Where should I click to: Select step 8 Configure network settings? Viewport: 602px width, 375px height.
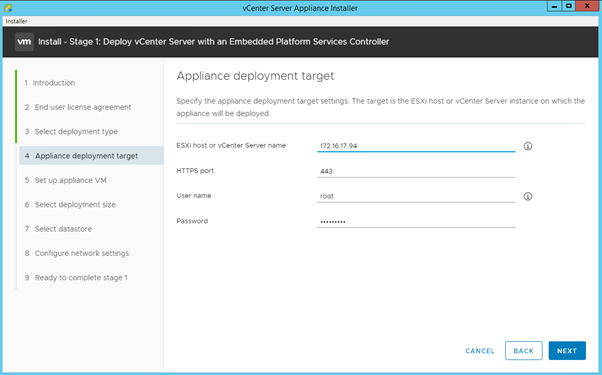[x=77, y=253]
